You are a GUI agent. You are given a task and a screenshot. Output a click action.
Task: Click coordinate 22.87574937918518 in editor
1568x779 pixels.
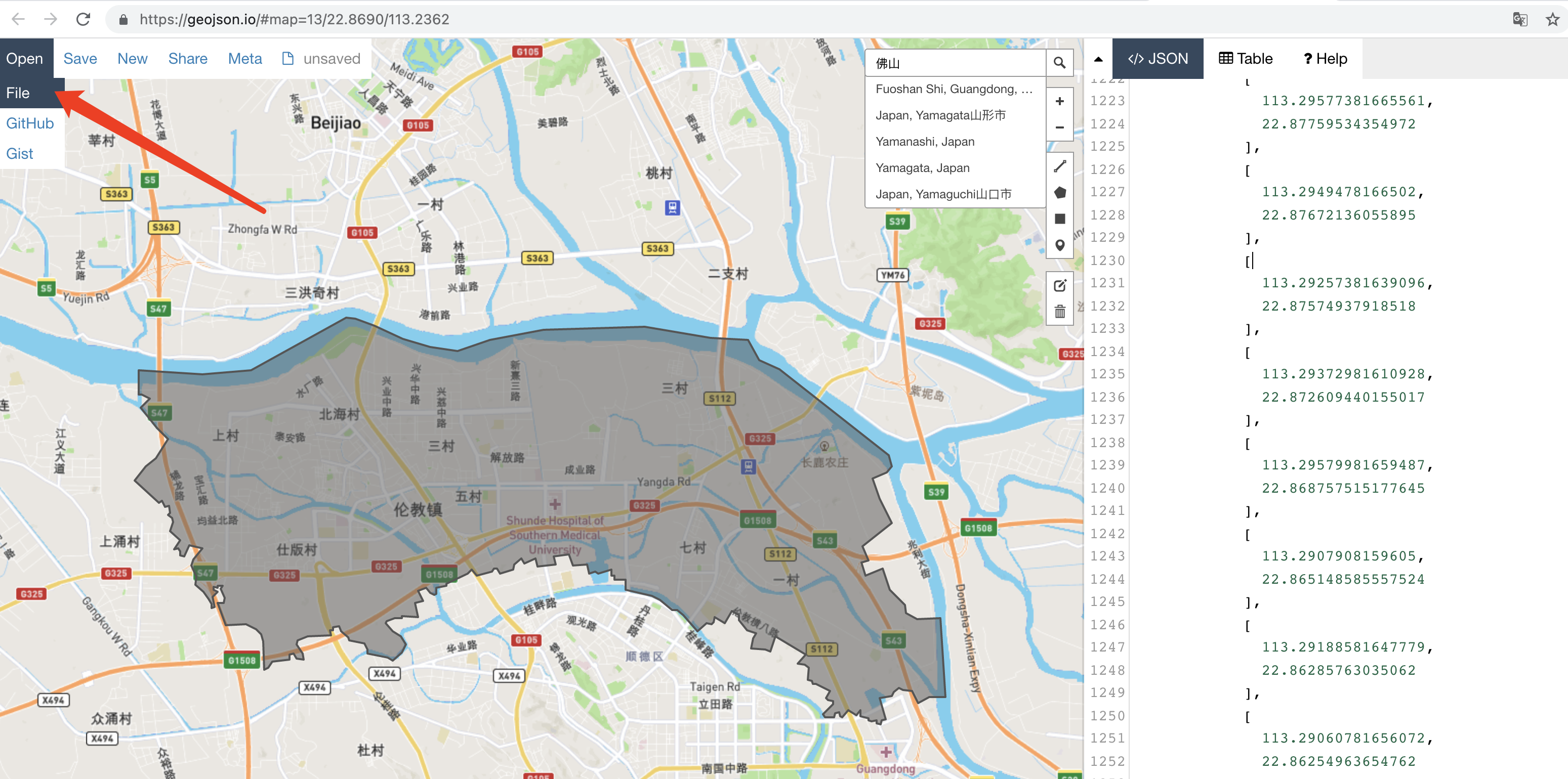pos(1339,306)
